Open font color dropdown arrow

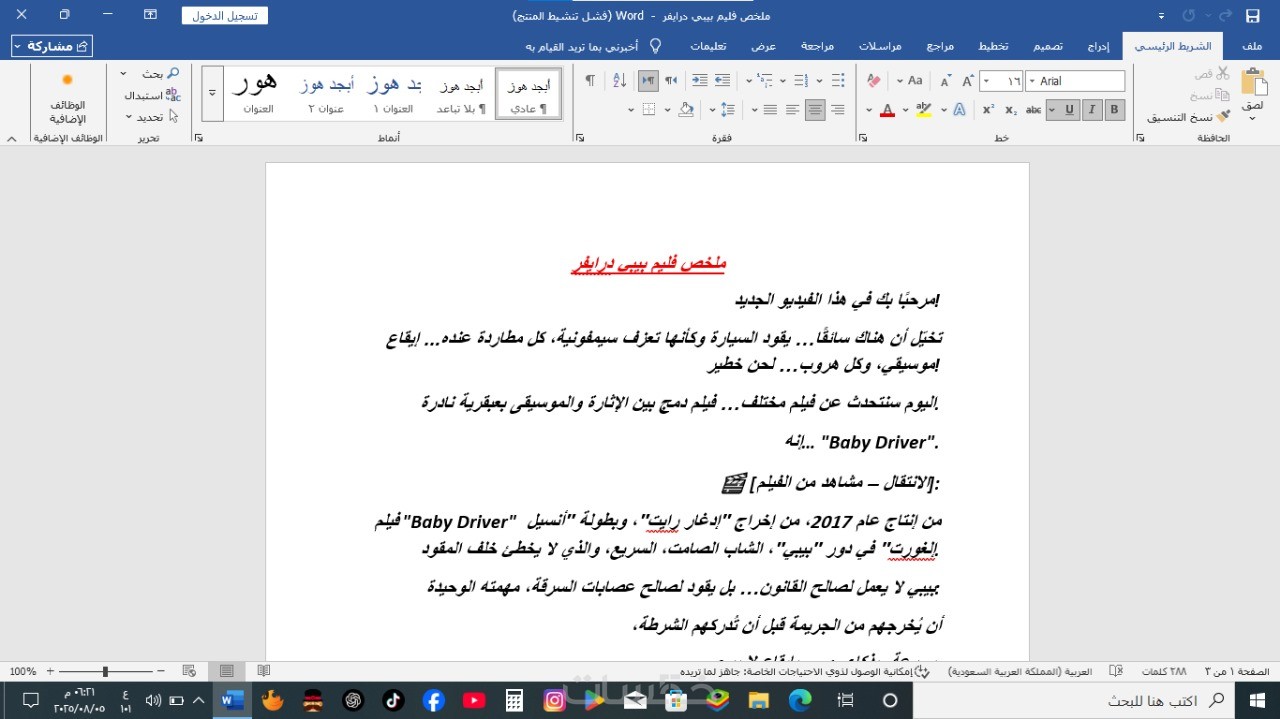click(x=869, y=110)
